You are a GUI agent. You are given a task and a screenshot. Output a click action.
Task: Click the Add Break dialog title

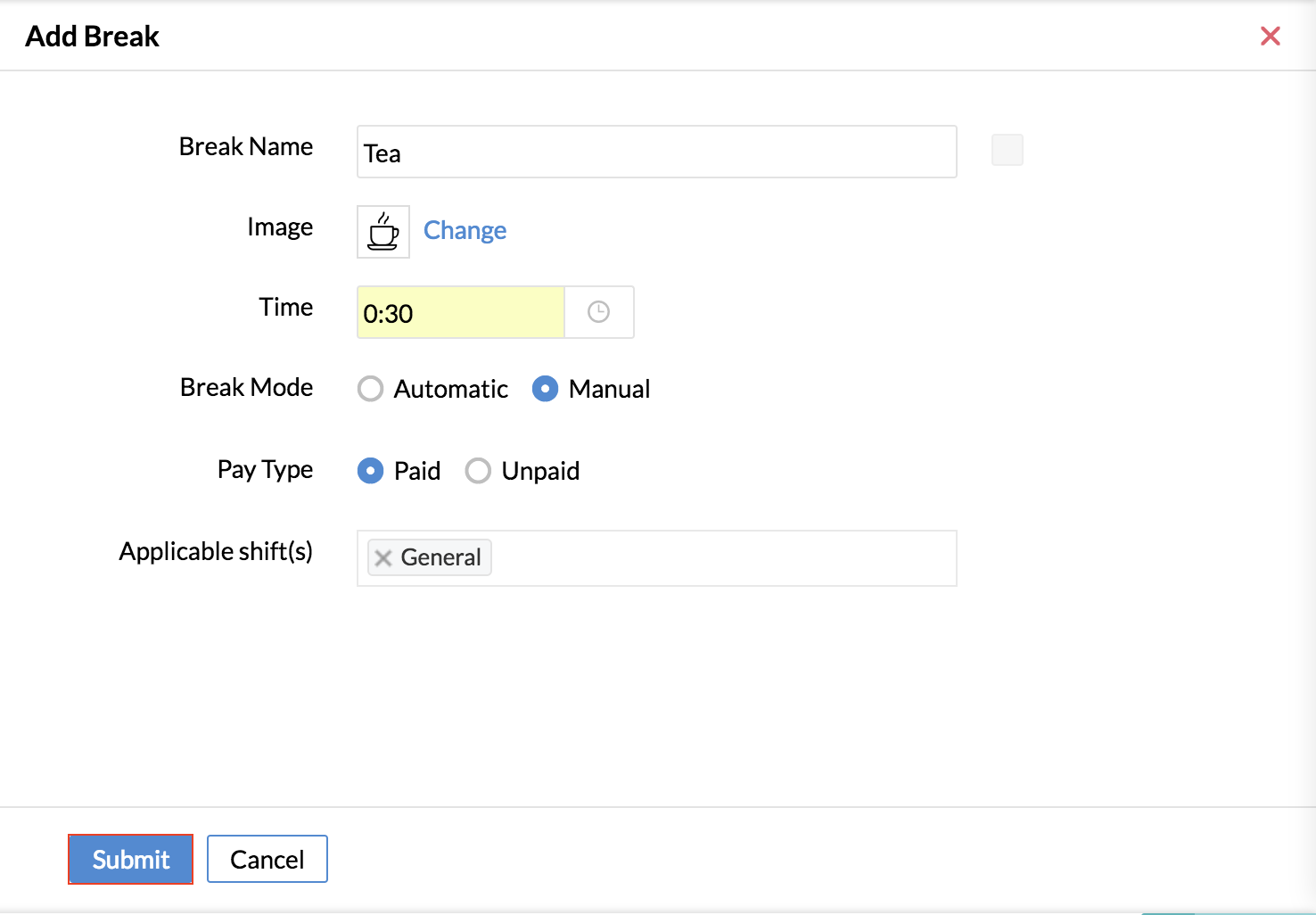[x=92, y=37]
